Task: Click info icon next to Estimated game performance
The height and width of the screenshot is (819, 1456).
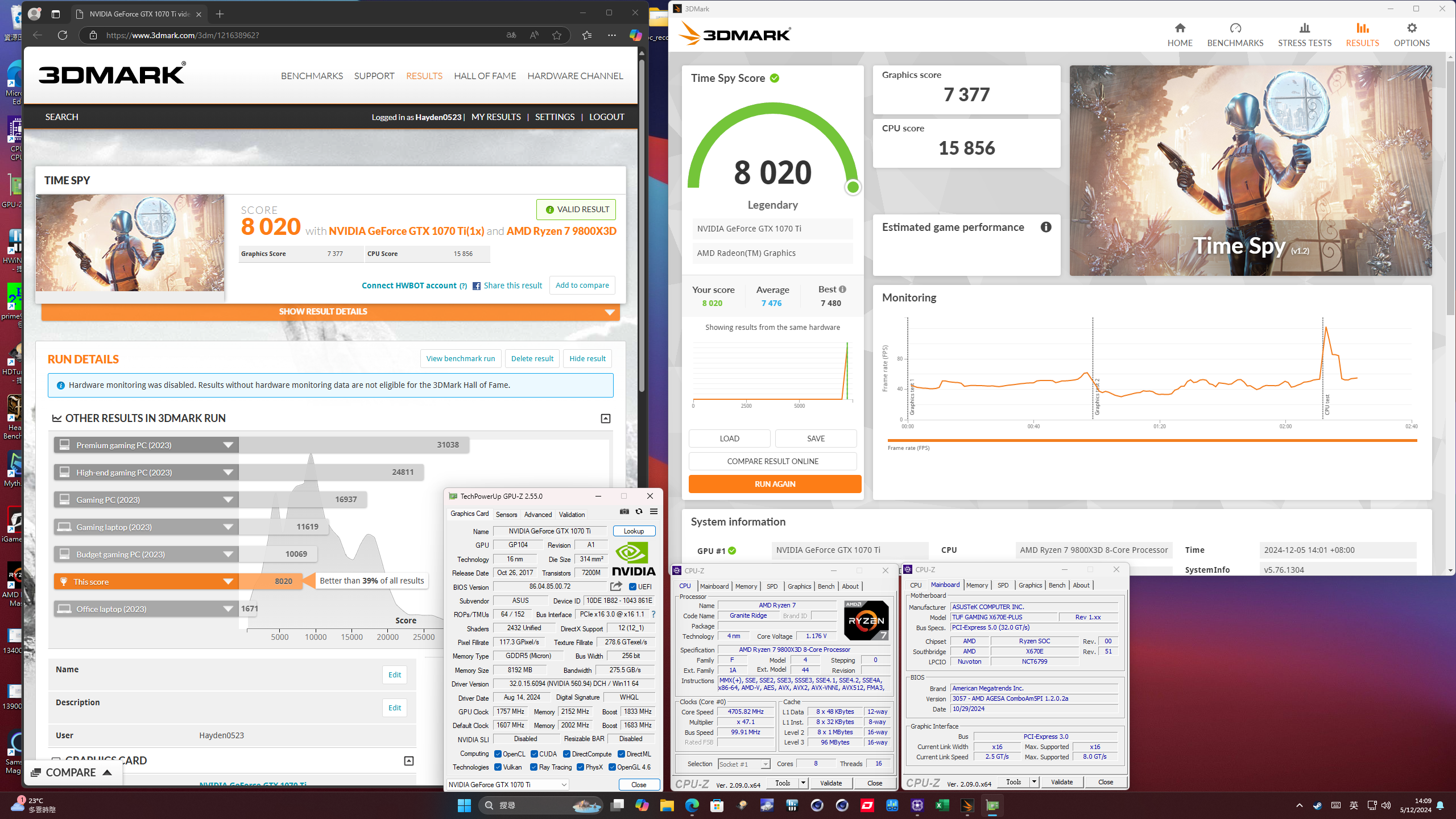Action: tap(1046, 227)
